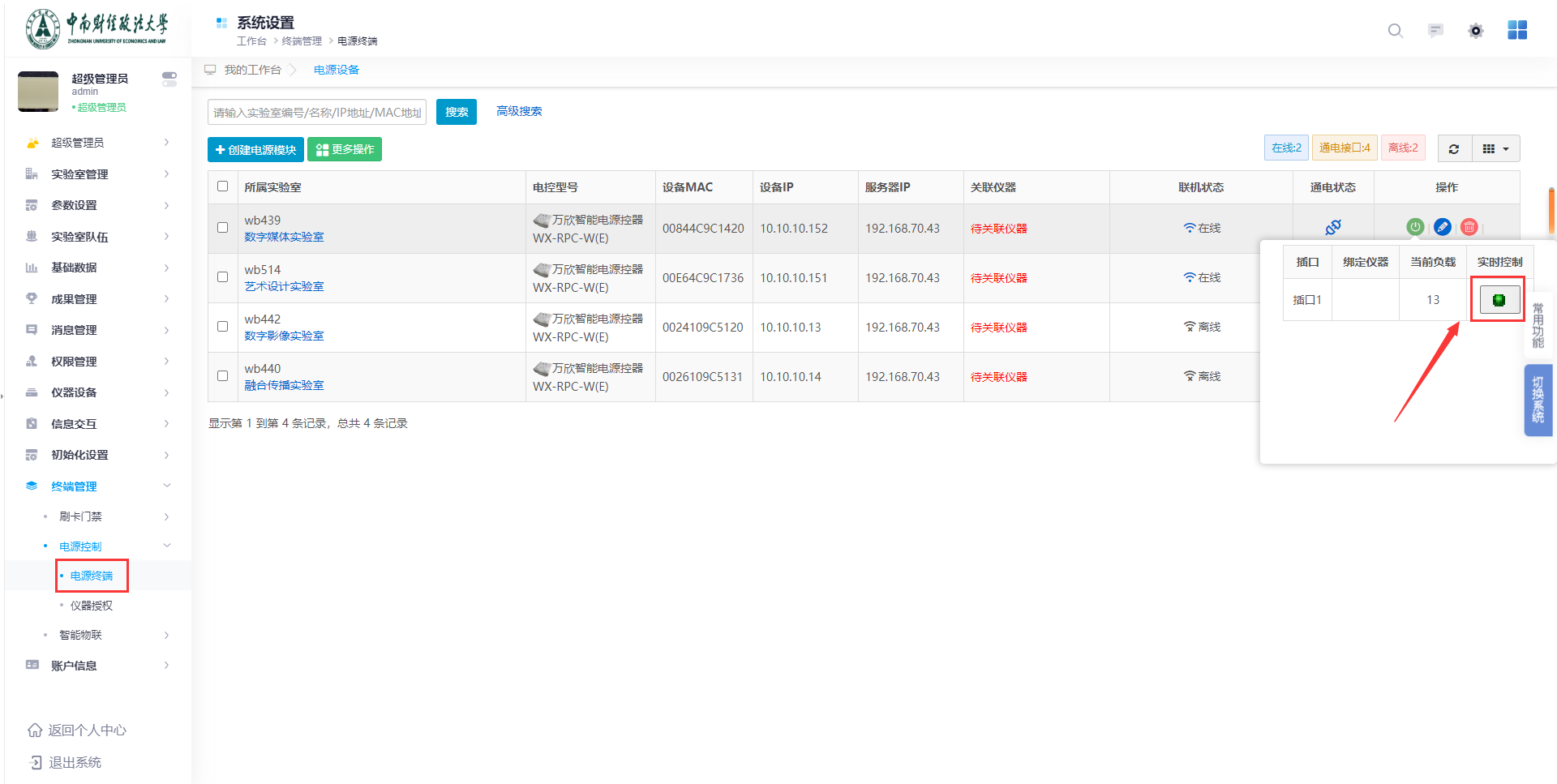This screenshot has width=1557, height=784.
Task: Click the green power icon for wb439
Action: pyautogui.click(x=1415, y=227)
